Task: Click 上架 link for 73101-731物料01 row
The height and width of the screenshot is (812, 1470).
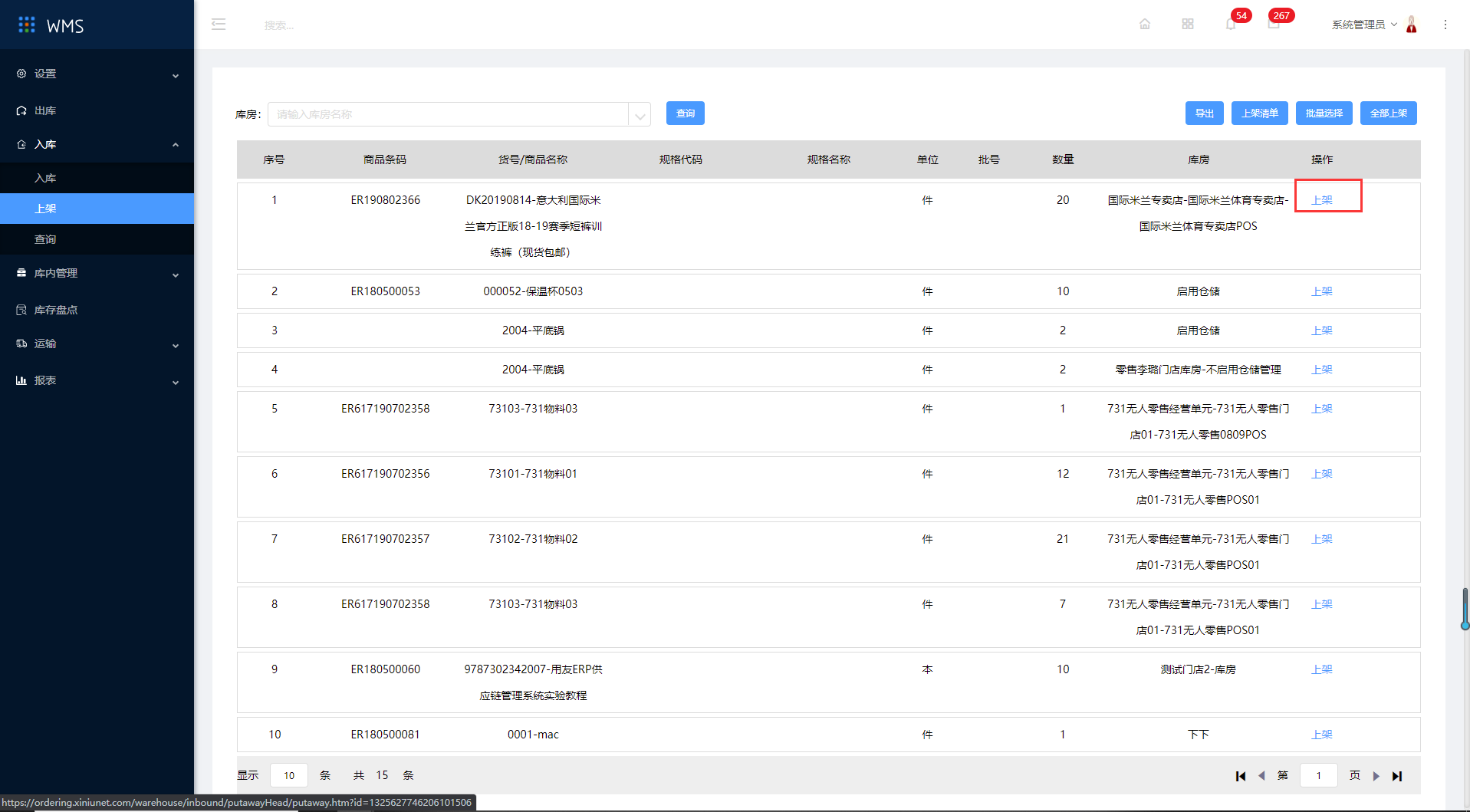Action: tap(1322, 474)
